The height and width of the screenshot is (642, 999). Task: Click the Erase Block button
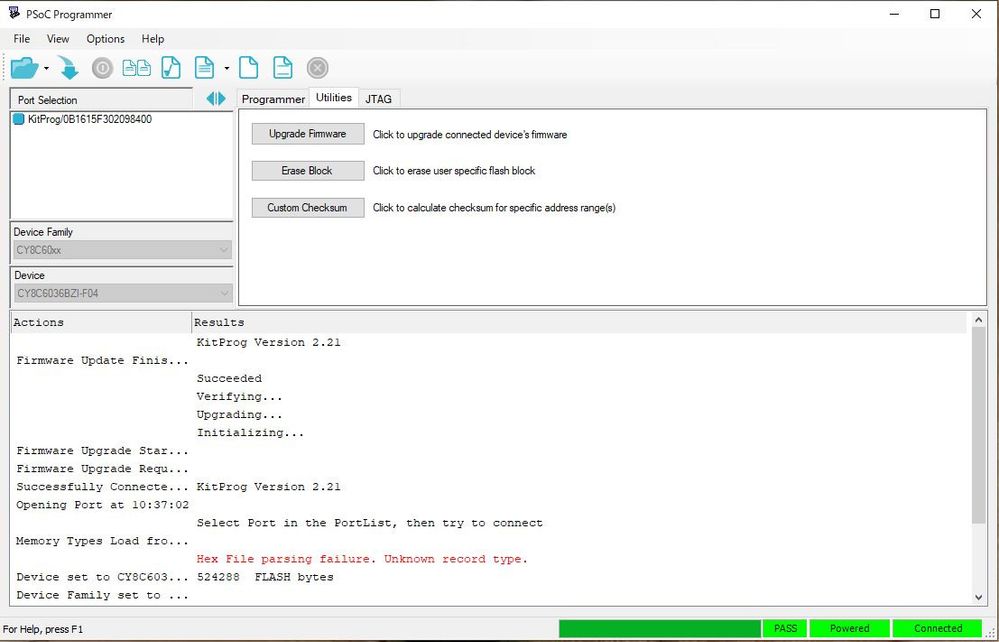point(308,171)
